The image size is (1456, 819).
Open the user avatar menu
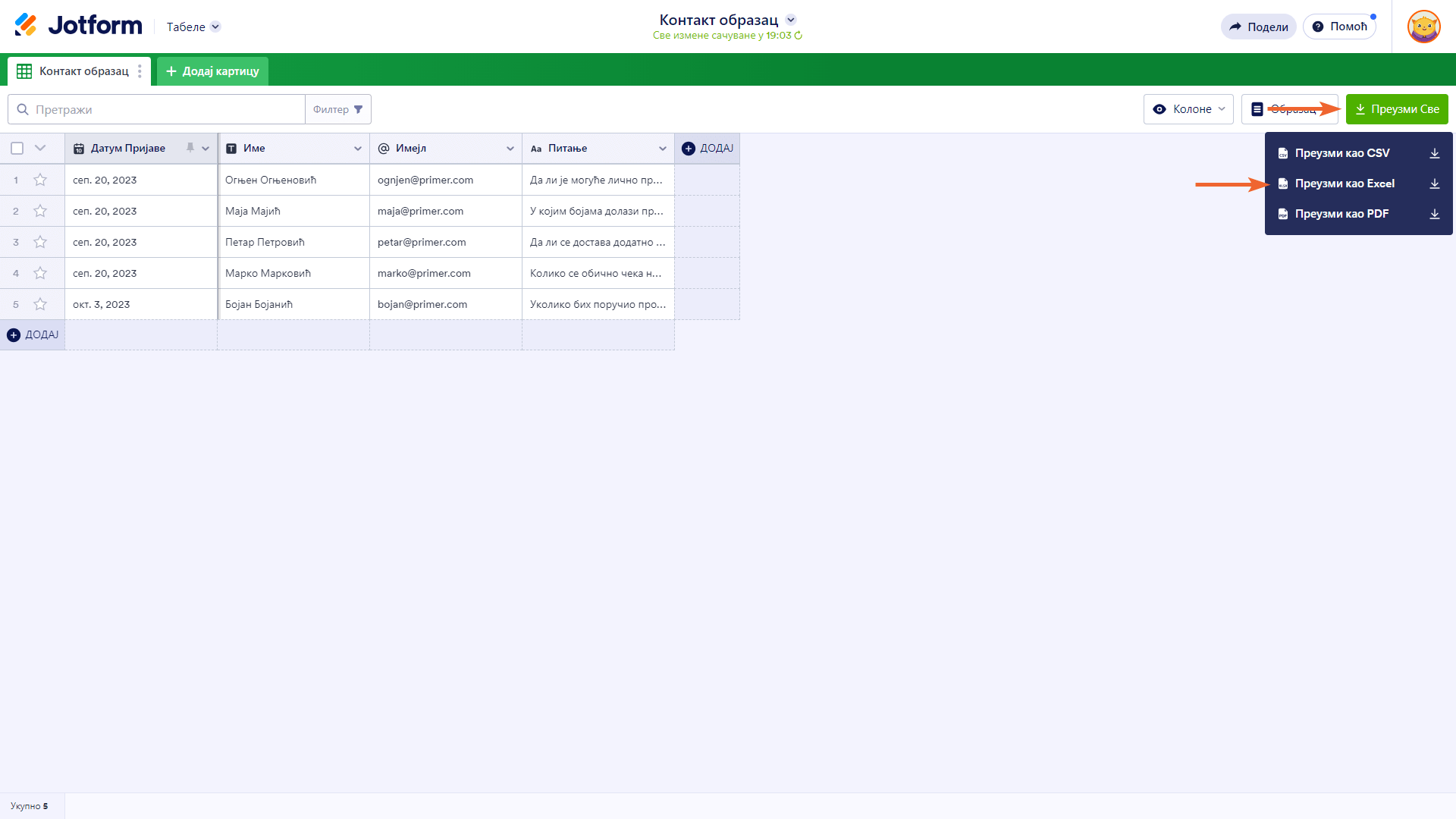point(1423,27)
